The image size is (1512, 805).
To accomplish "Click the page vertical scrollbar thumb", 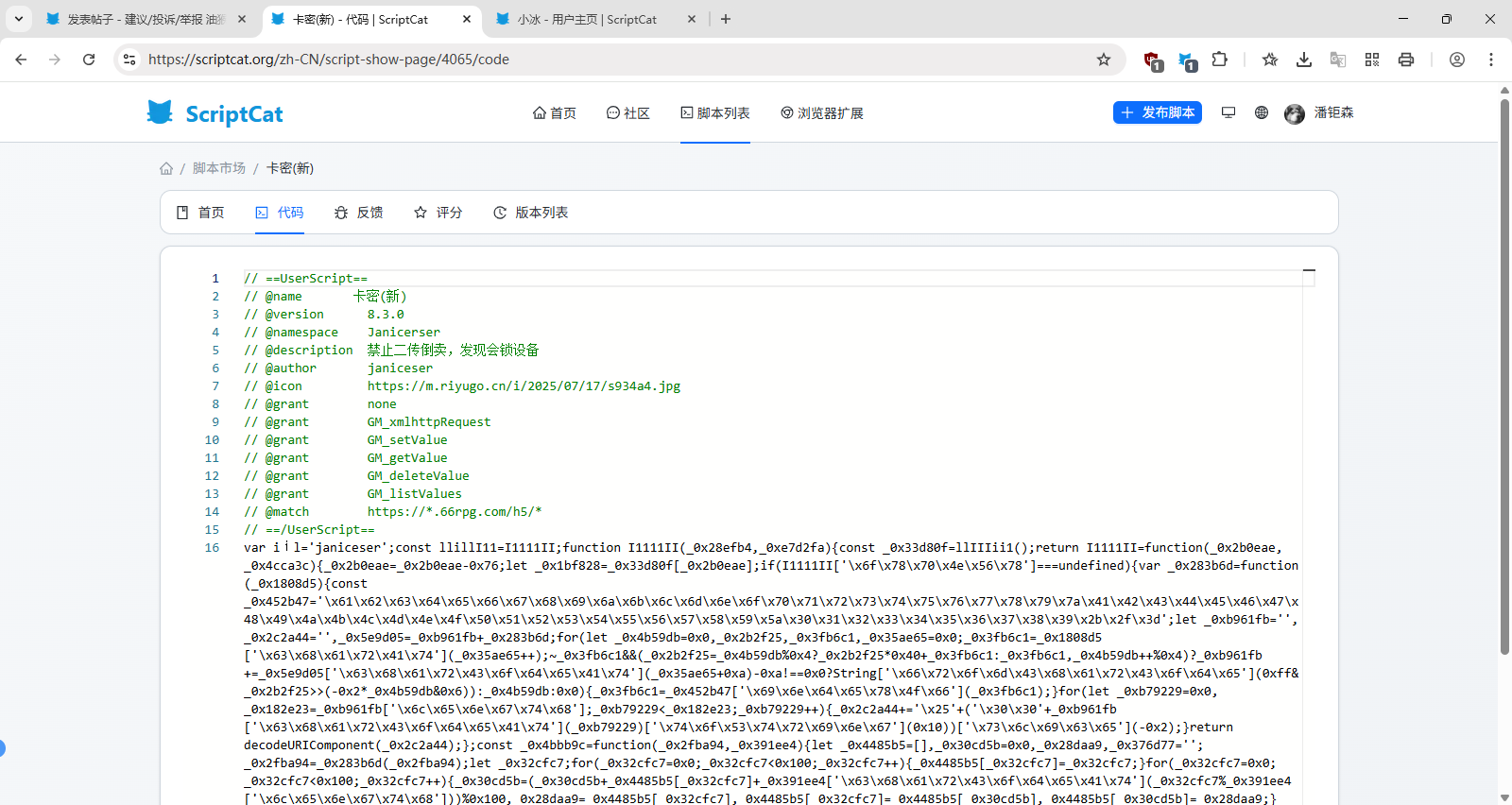I will pyautogui.click(x=1504, y=376).
